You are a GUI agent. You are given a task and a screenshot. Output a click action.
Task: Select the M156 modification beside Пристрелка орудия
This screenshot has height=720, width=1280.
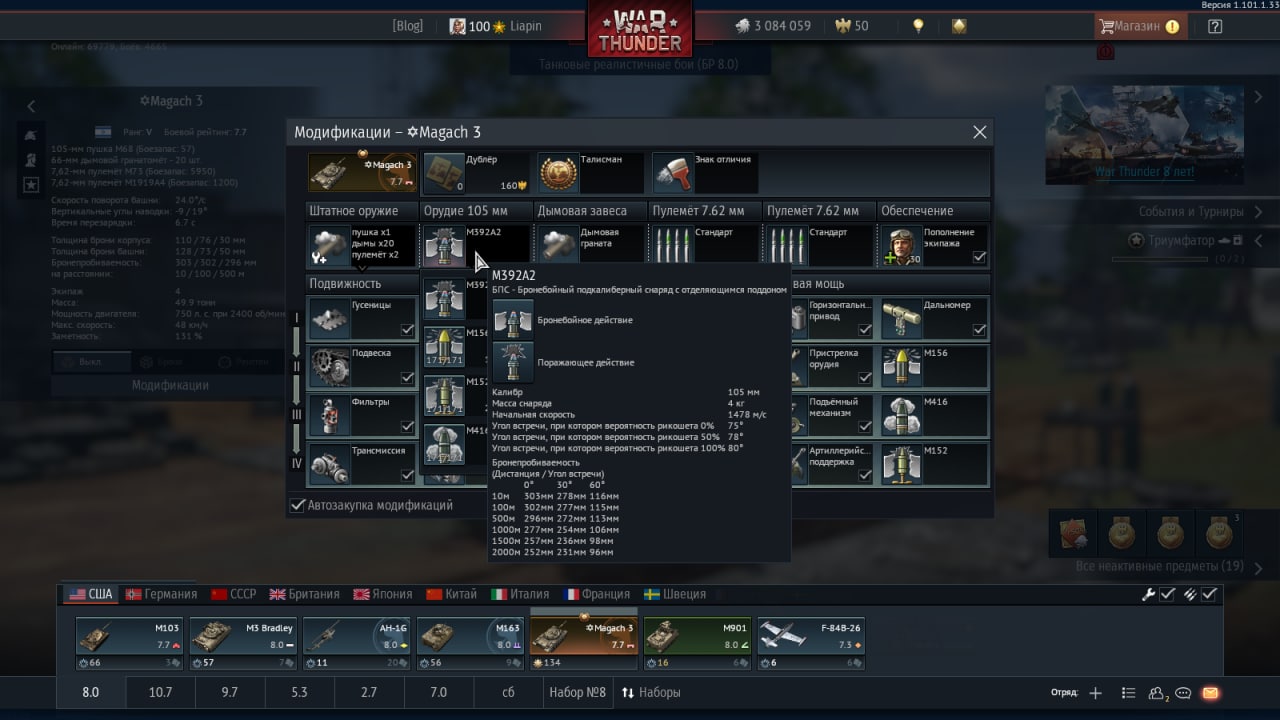[x=934, y=366]
